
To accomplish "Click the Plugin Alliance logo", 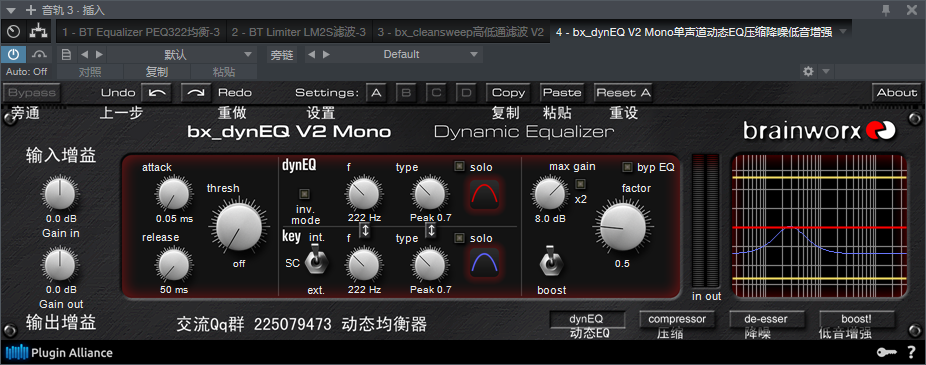I will 59,353.
